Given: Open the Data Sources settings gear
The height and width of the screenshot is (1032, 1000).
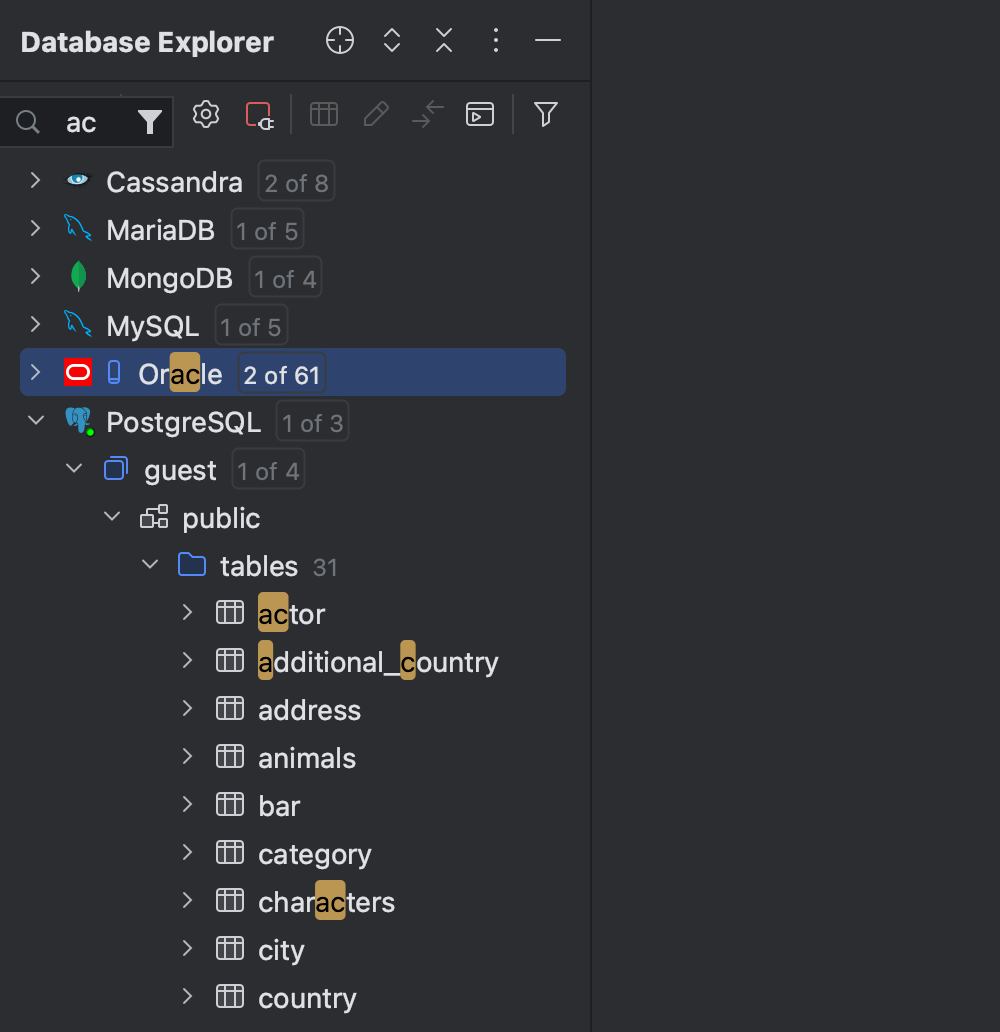Looking at the screenshot, I should tap(206, 114).
